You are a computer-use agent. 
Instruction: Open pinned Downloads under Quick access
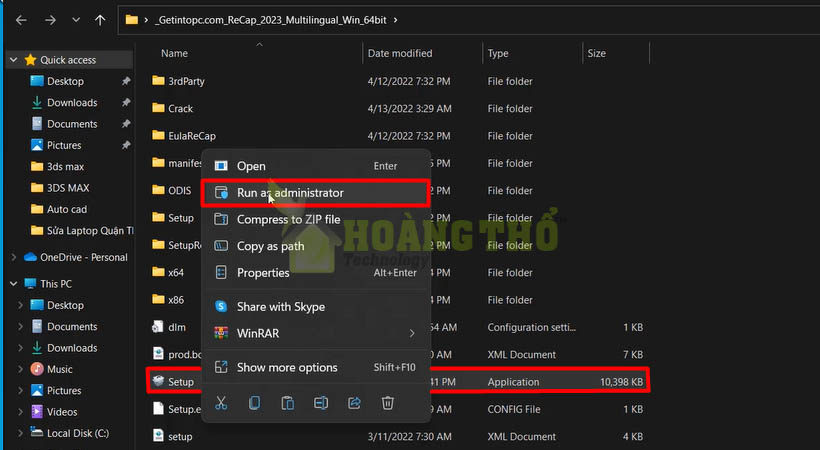72,103
